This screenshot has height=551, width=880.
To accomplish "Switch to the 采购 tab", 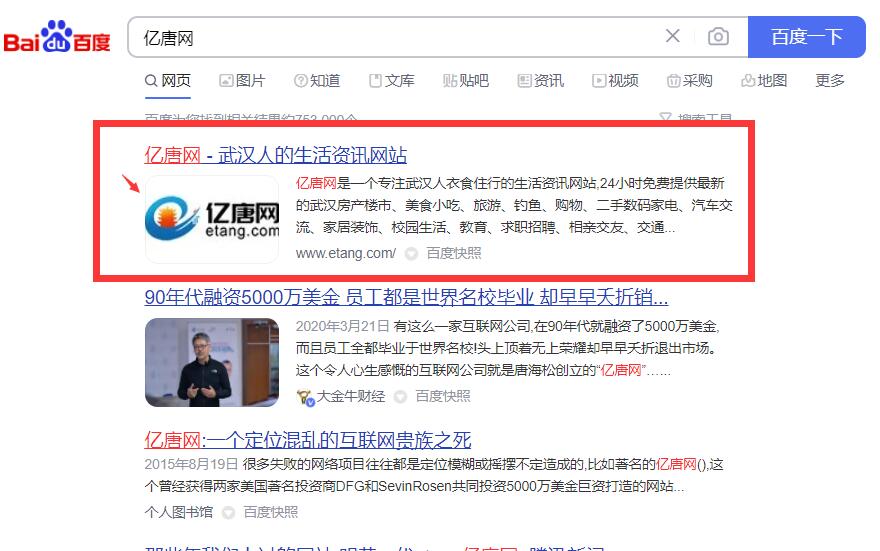I will pyautogui.click(x=690, y=81).
